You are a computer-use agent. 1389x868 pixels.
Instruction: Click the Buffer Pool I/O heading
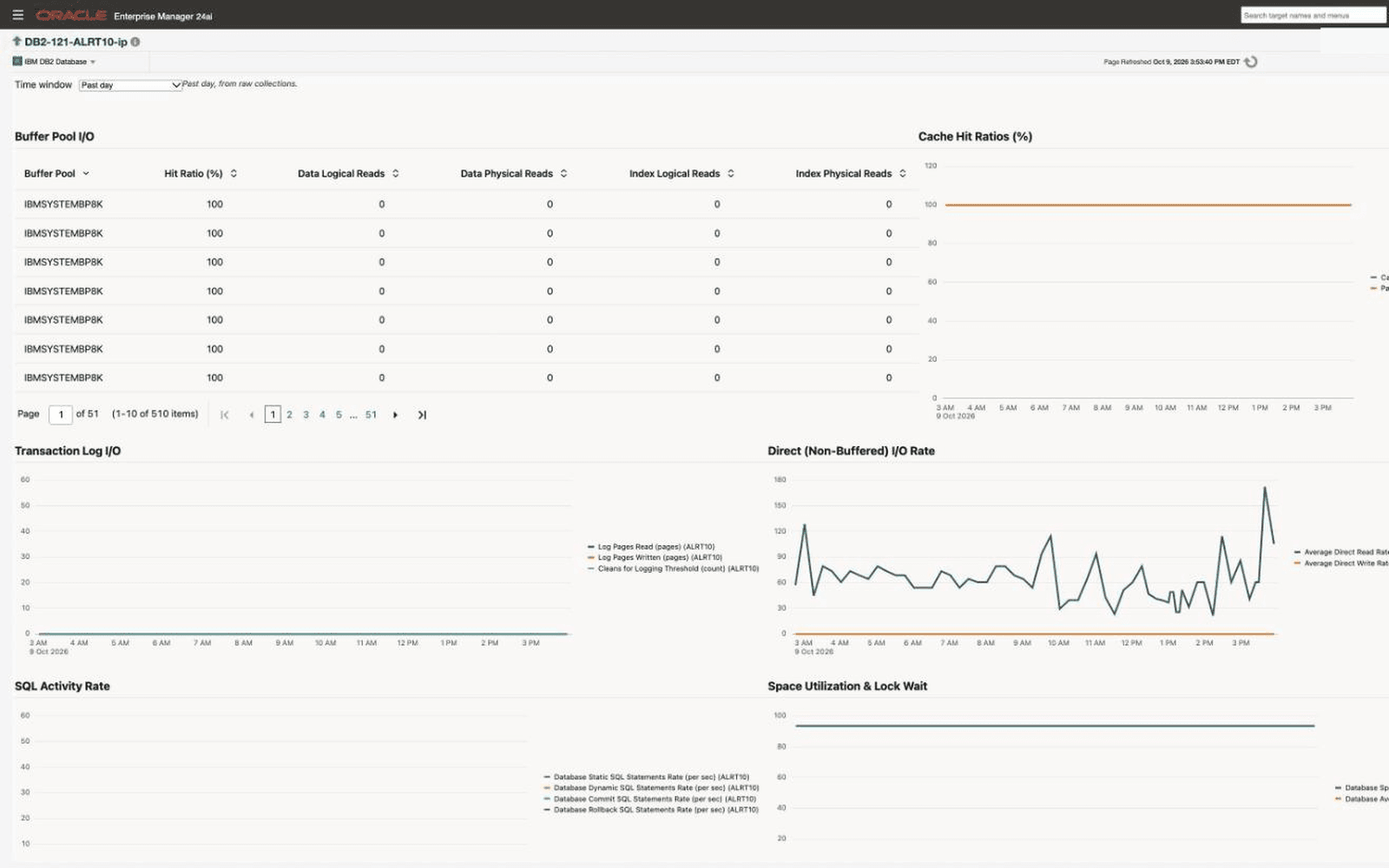[x=55, y=136]
